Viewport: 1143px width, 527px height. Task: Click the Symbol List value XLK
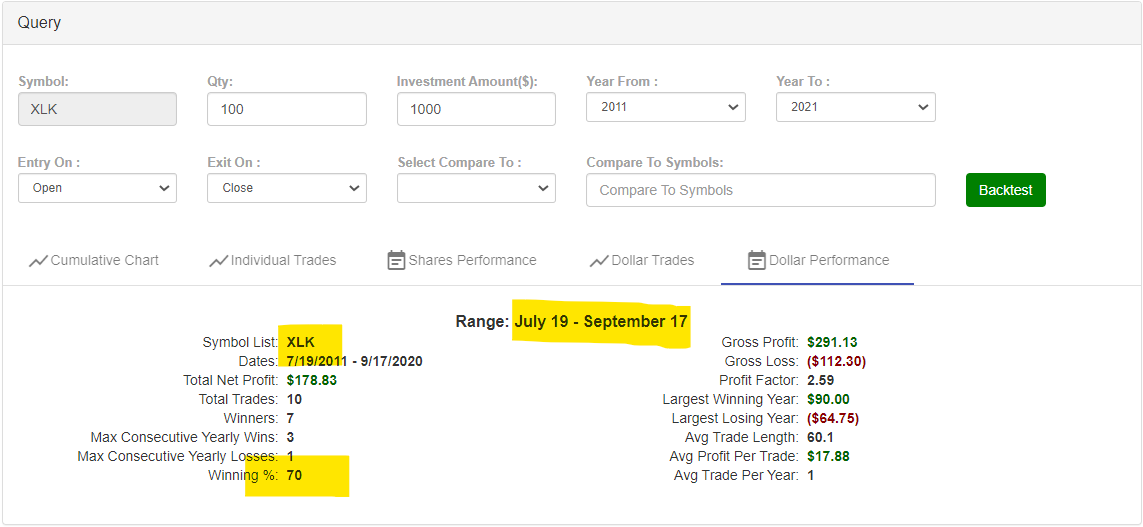tap(301, 342)
